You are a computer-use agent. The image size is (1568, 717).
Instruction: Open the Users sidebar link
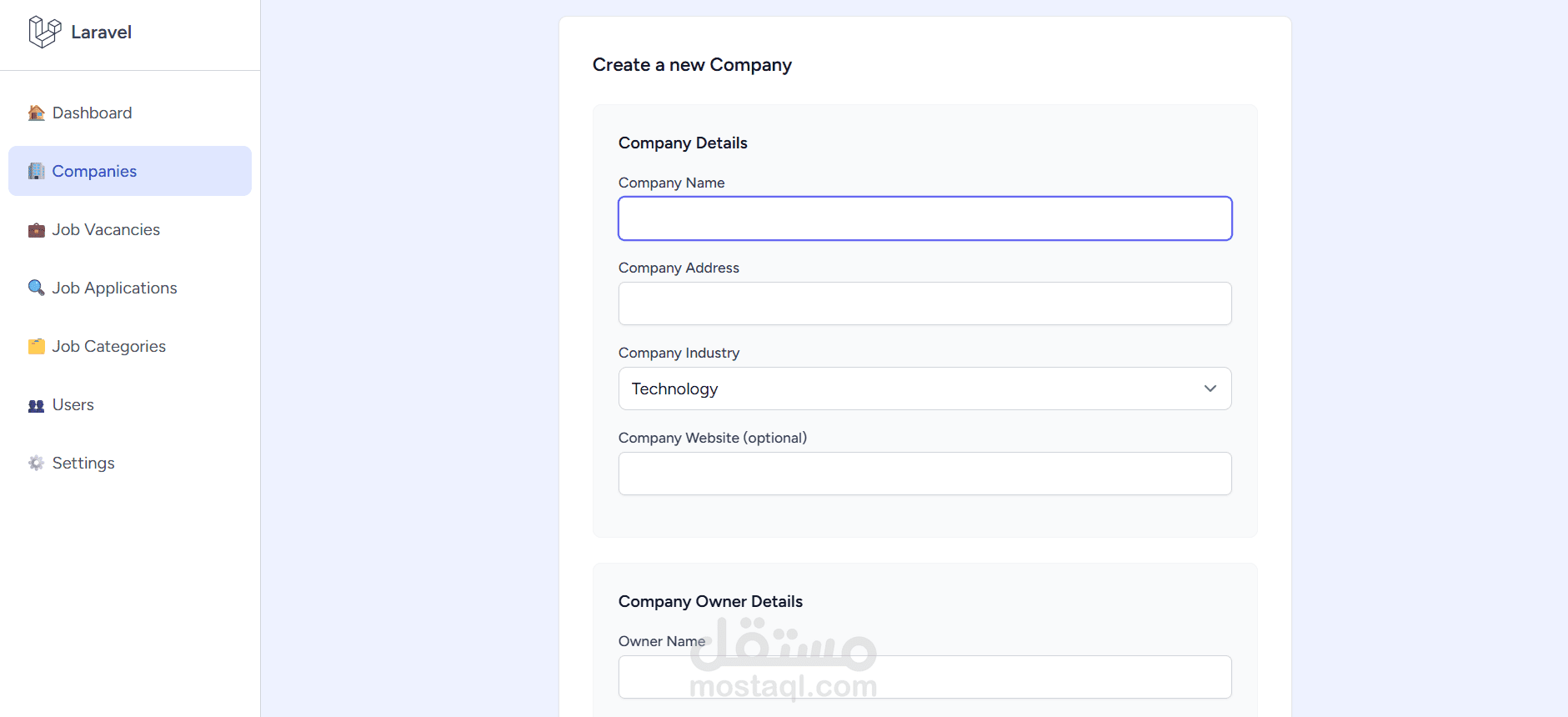click(x=73, y=405)
